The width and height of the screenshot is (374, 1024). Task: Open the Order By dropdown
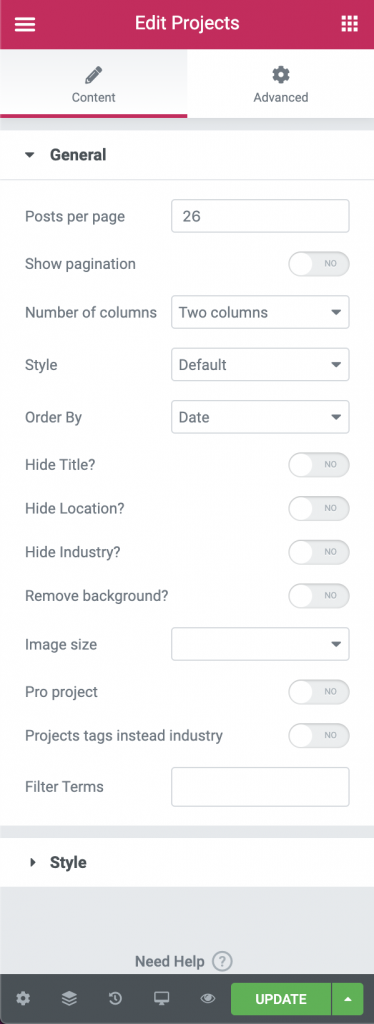pyautogui.click(x=260, y=417)
